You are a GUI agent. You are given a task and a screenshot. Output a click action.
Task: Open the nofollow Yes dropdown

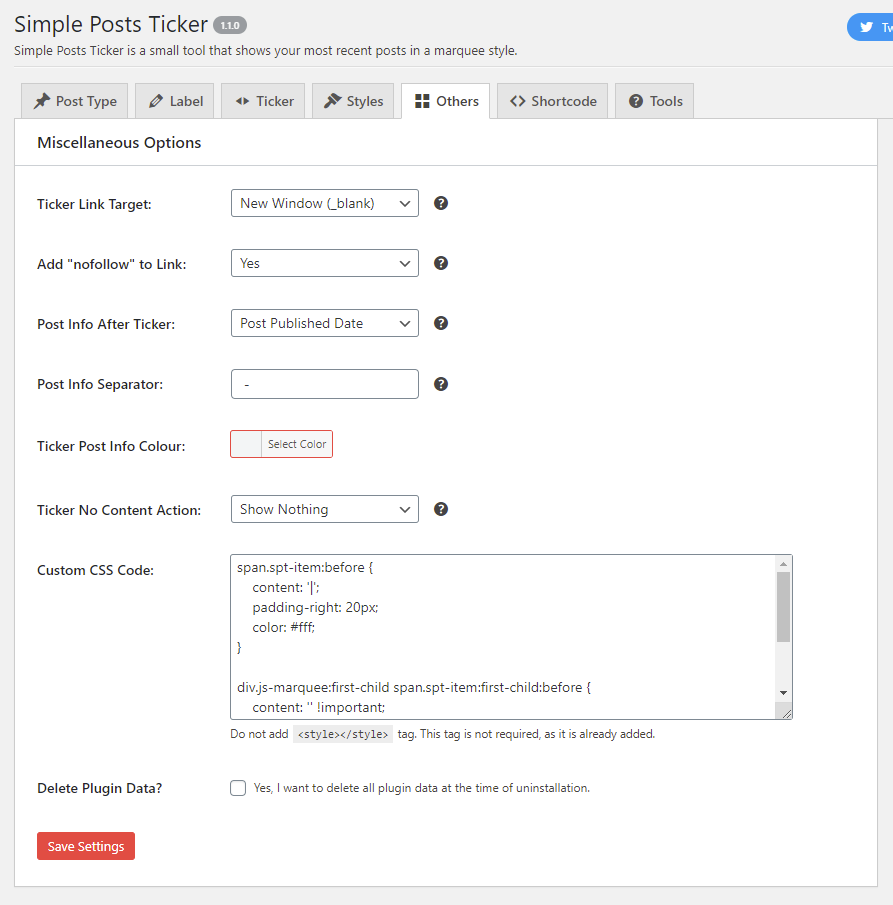(325, 263)
